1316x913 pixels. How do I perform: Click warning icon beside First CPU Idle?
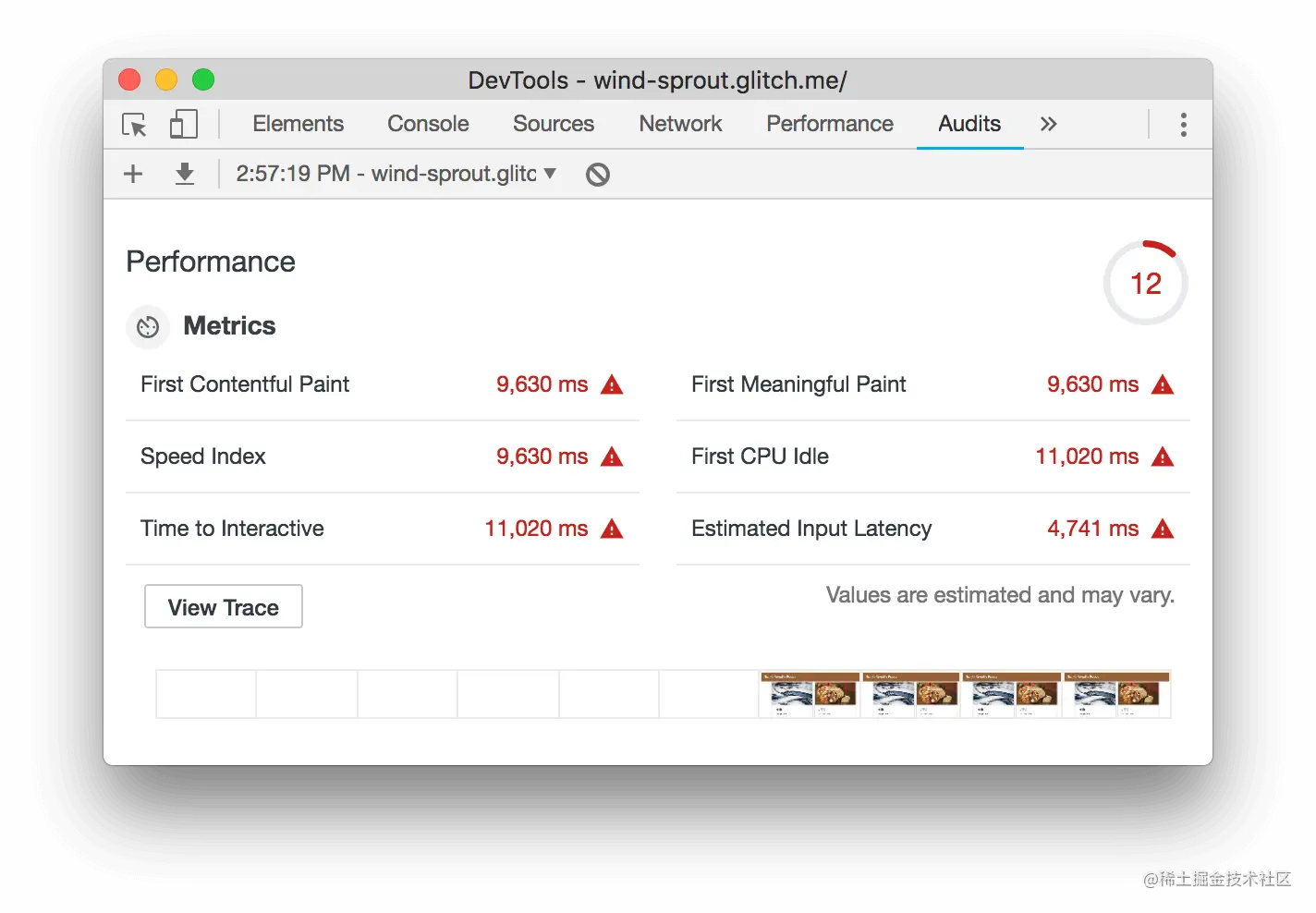tap(1163, 456)
